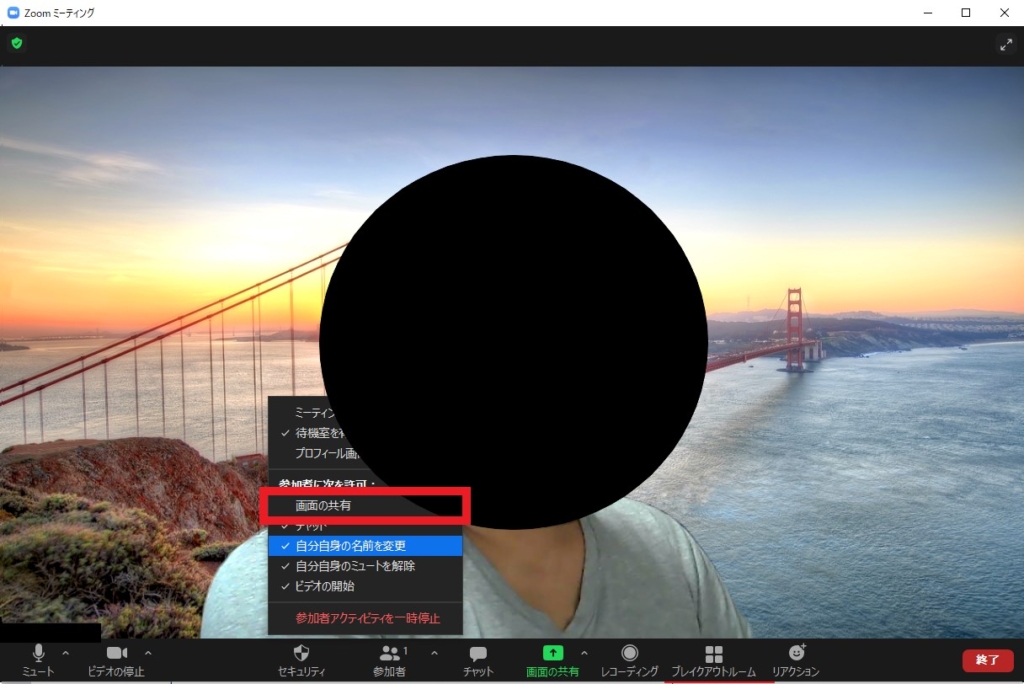
Task: Open Reactions smiley icon
Action: pyautogui.click(x=797, y=652)
